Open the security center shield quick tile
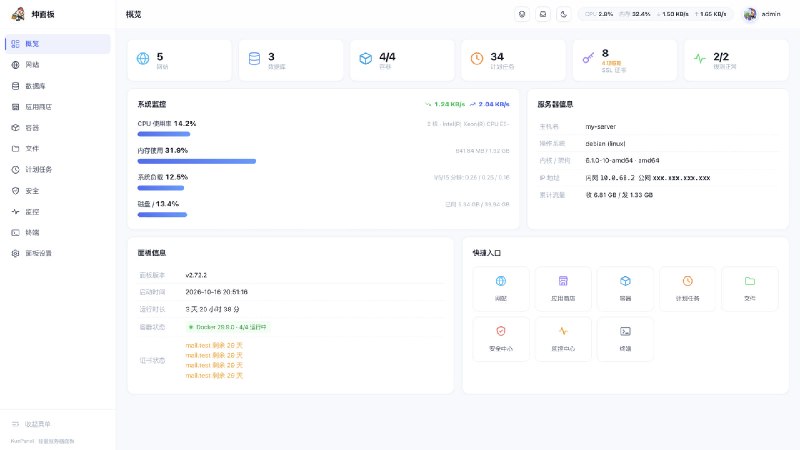Screen dimensions: 800x450 [x=501, y=339]
